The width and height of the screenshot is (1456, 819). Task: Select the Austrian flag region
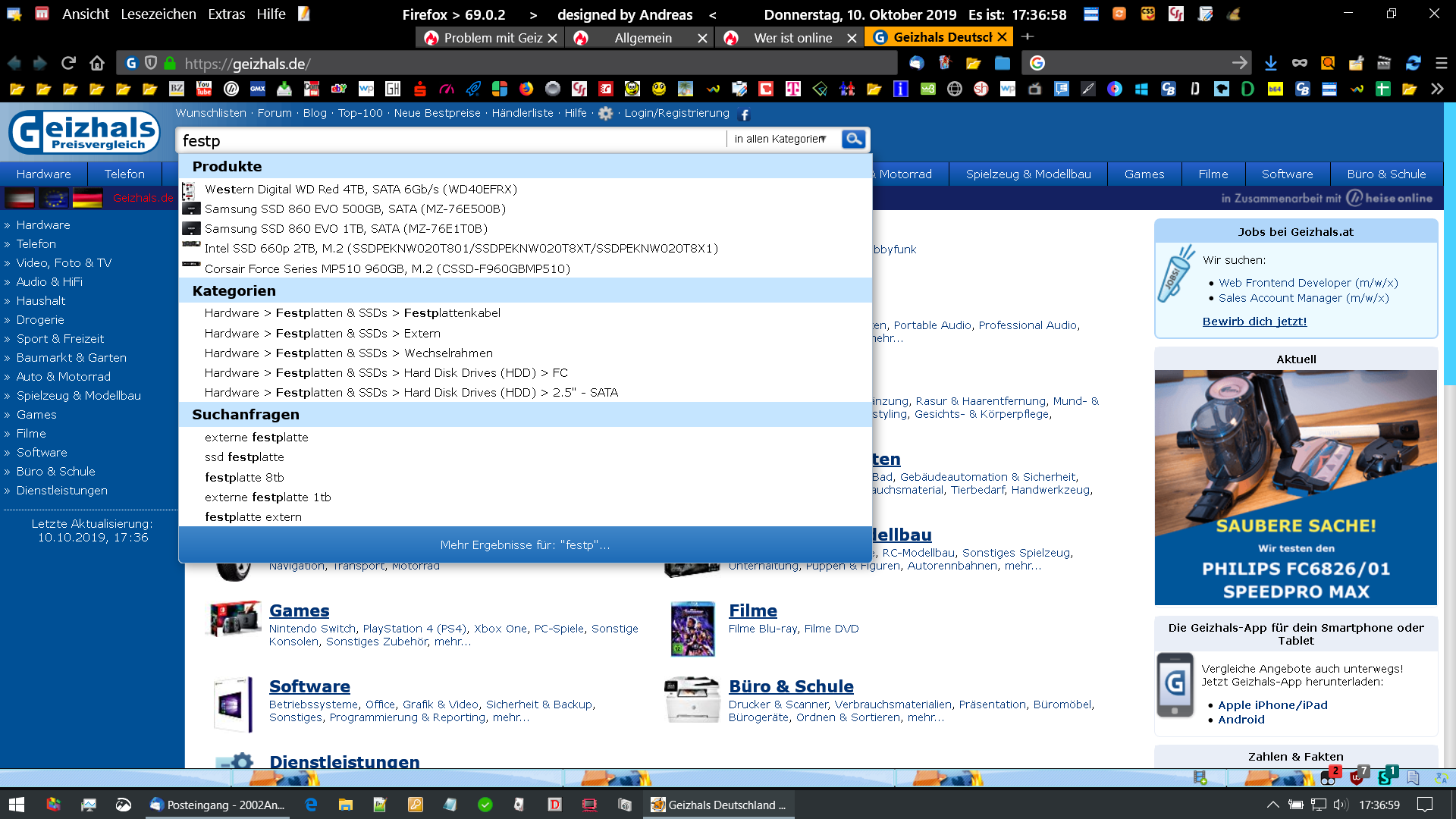pyautogui.click(x=20, y=199)
